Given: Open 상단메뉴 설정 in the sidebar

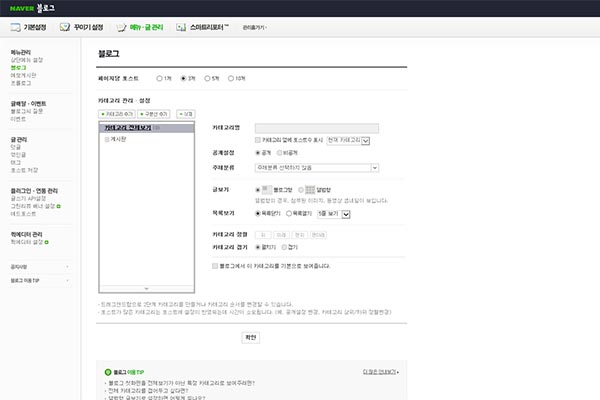Looking at the screenshot, I should coord(27,60).
